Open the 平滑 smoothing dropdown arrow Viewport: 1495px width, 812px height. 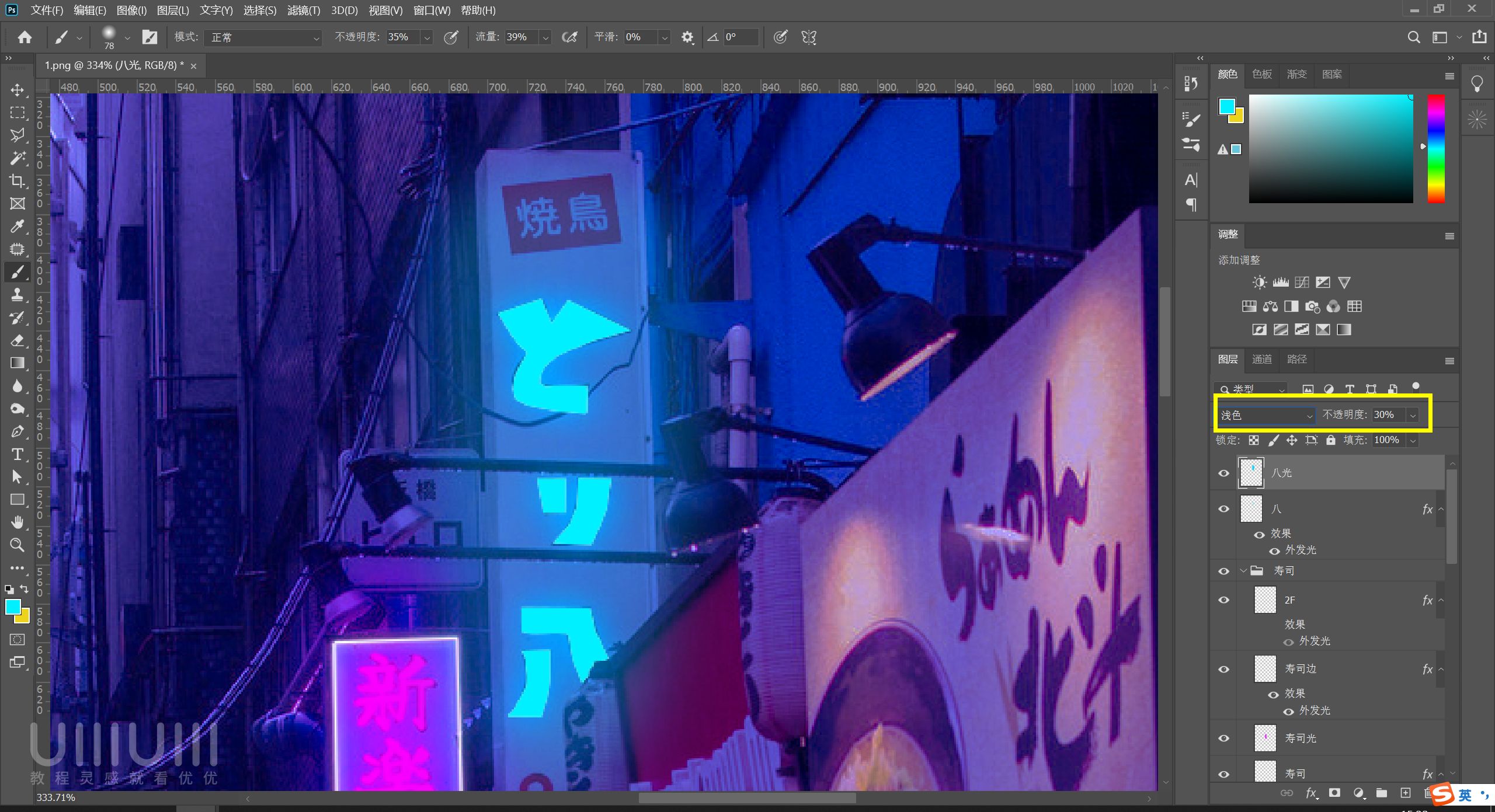pyautogui.click(x=665, y=37)
